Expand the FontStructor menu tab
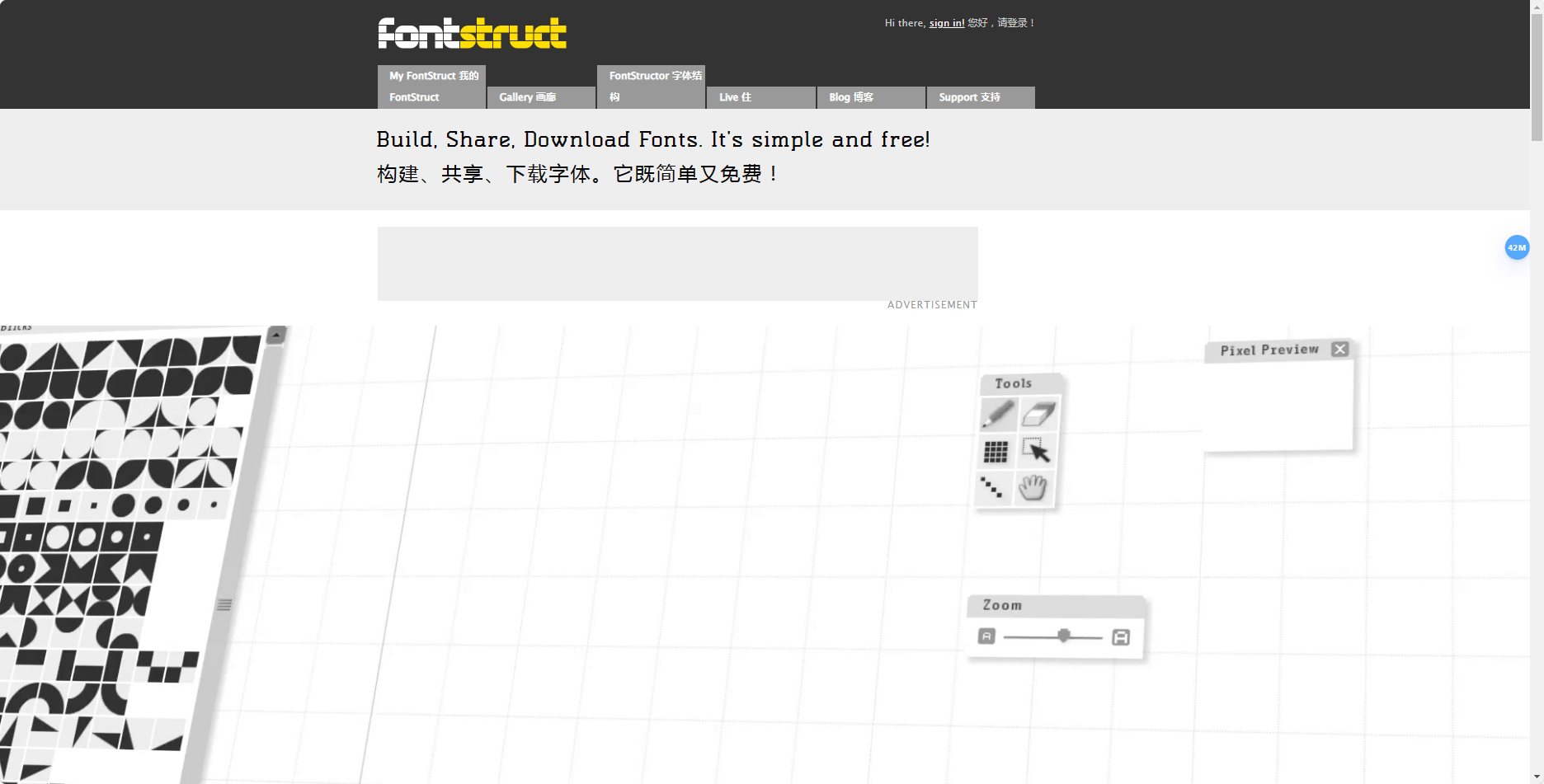 (651, 87)
